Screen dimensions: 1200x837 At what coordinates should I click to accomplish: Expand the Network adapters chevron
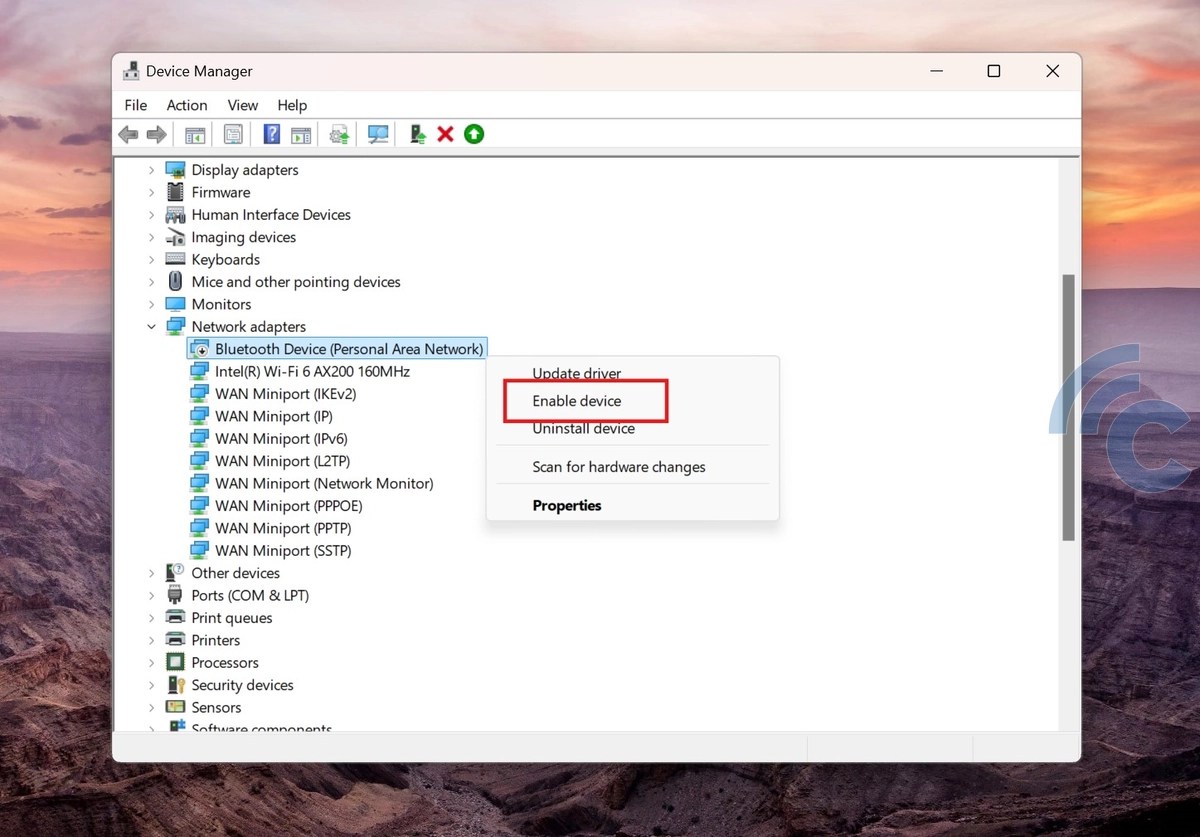152,326
